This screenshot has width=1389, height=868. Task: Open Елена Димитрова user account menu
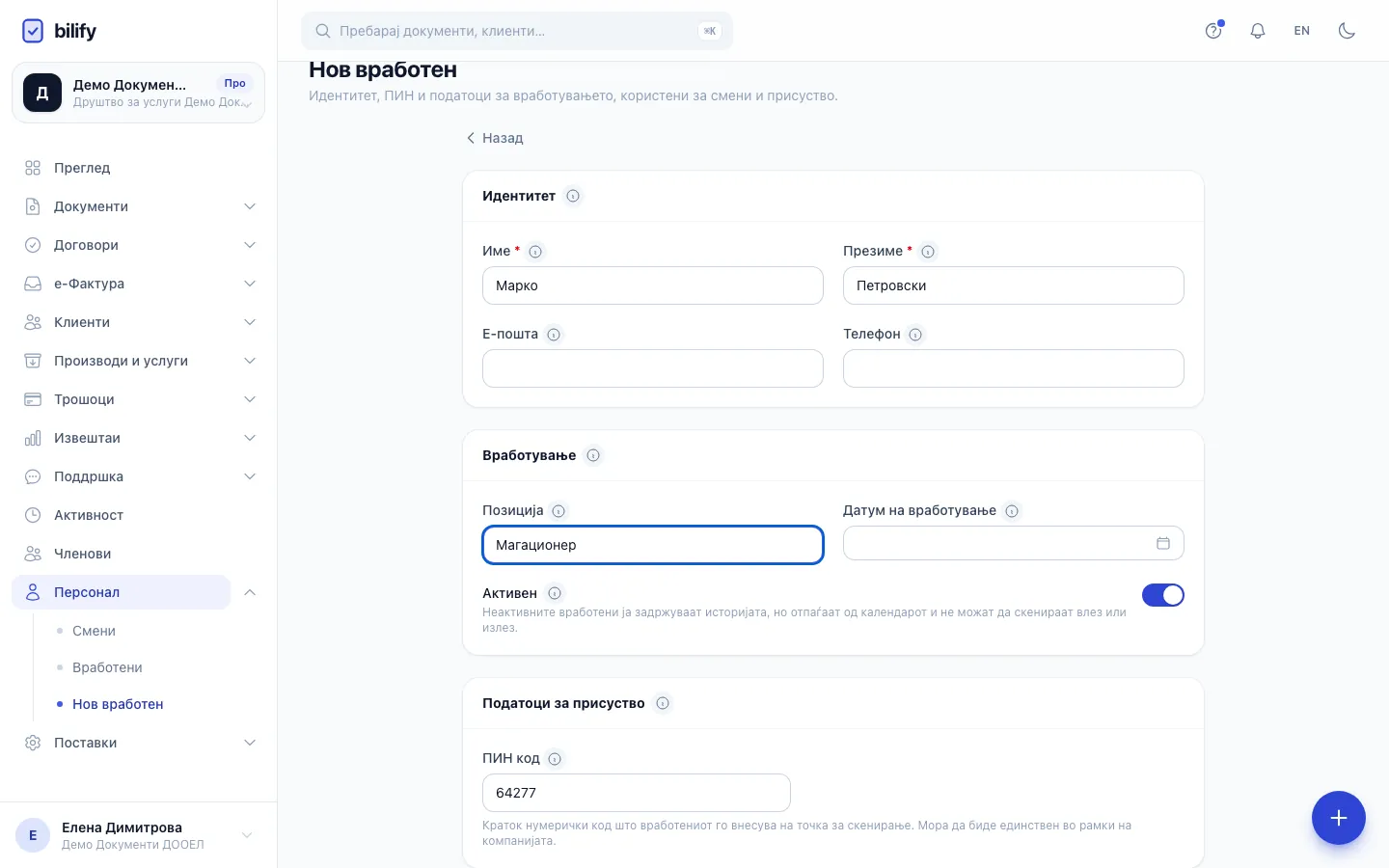(138, 835)
